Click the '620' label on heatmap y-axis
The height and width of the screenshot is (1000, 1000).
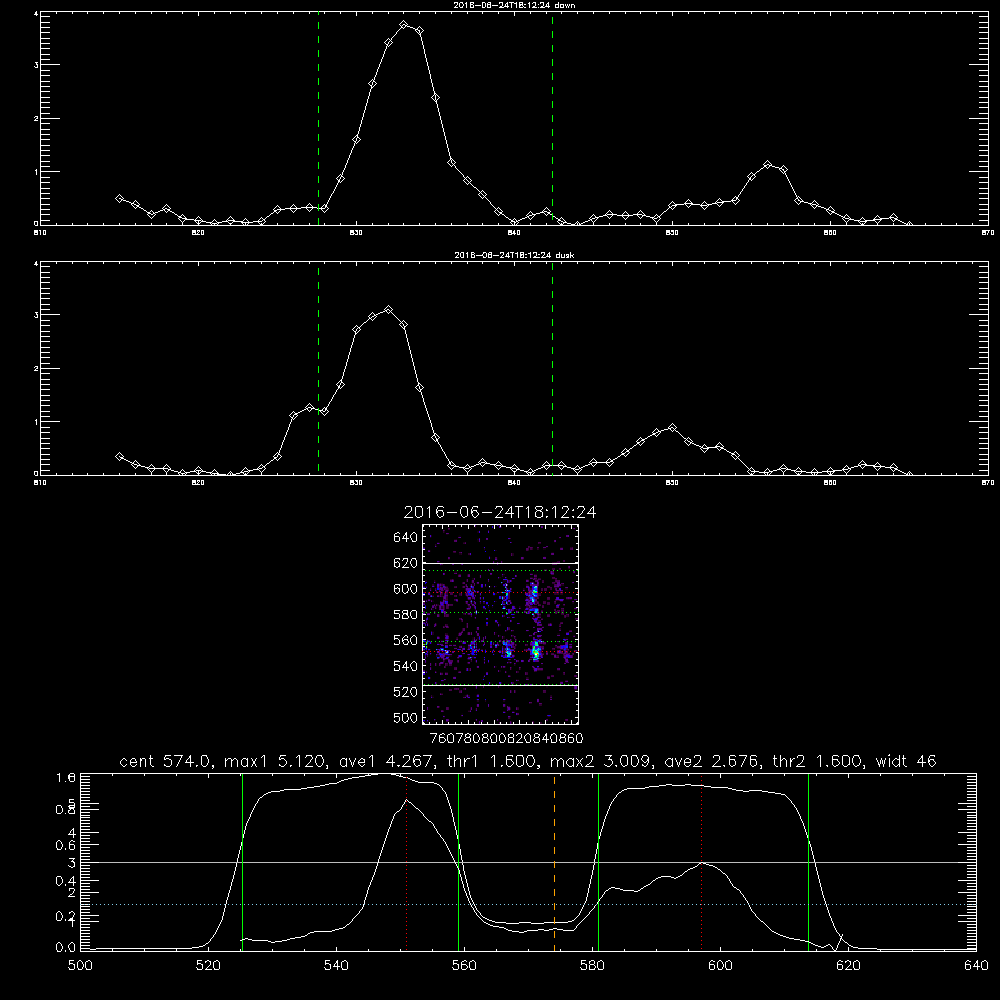click(x=406, y=563)
